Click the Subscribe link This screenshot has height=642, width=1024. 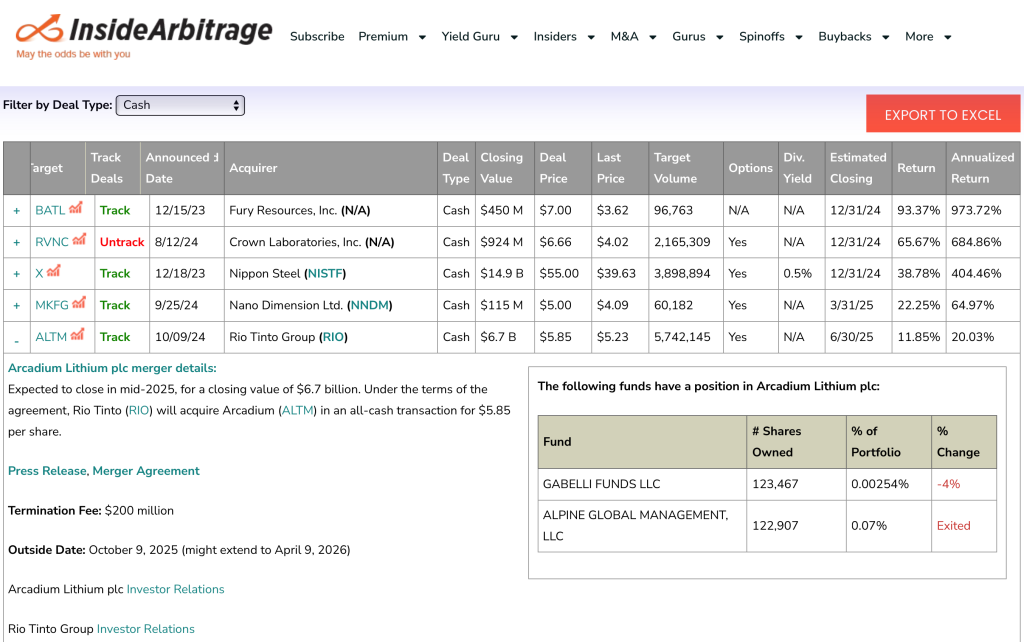tap(317, 37)
